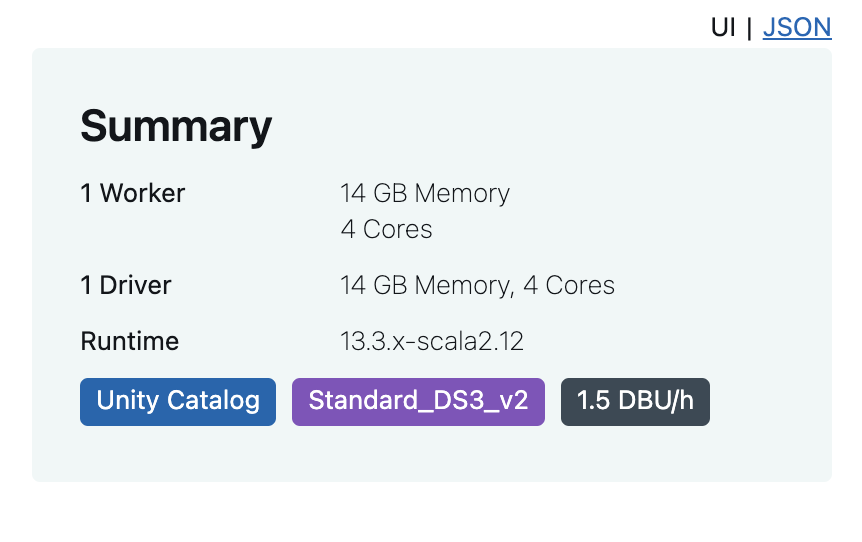Open the JSON view link
The image size is (862, 542).
pos(796,27)
